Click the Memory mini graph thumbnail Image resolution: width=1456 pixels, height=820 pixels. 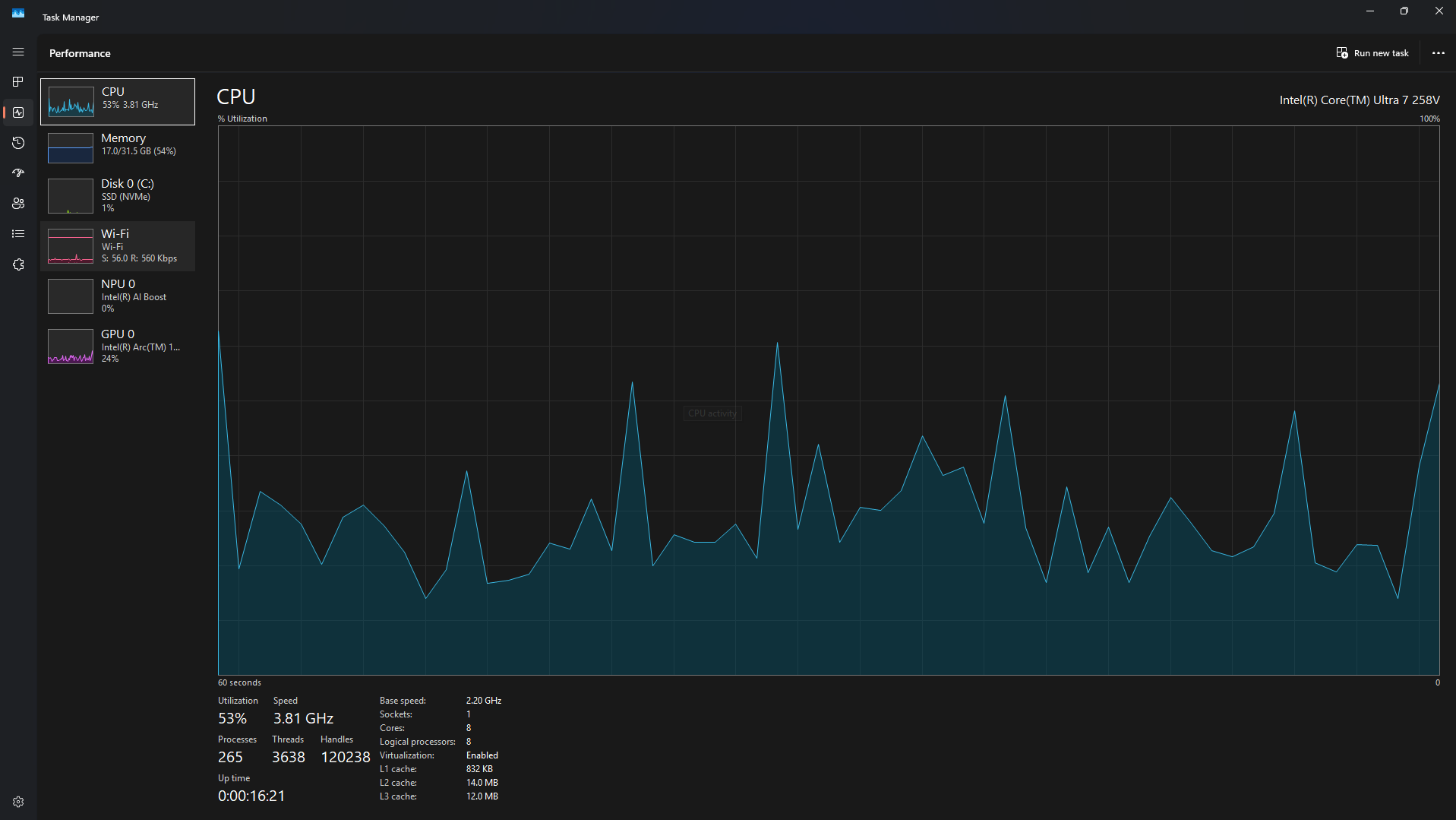click(71, 147)
